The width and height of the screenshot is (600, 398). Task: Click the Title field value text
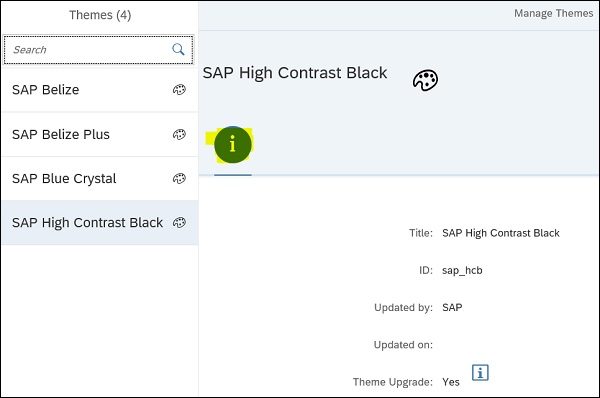click(x=501, y=233)
